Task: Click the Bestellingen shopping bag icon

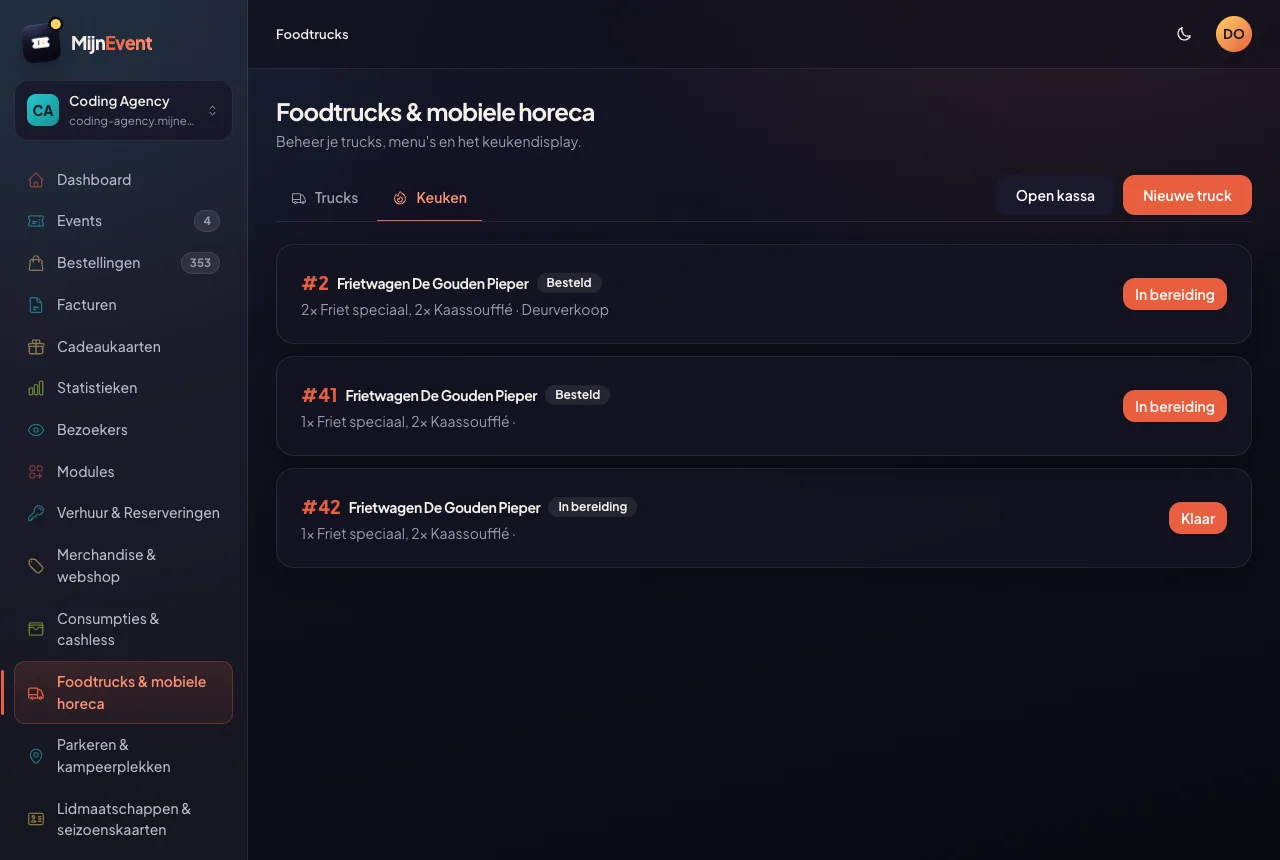Action: (36, 263)
